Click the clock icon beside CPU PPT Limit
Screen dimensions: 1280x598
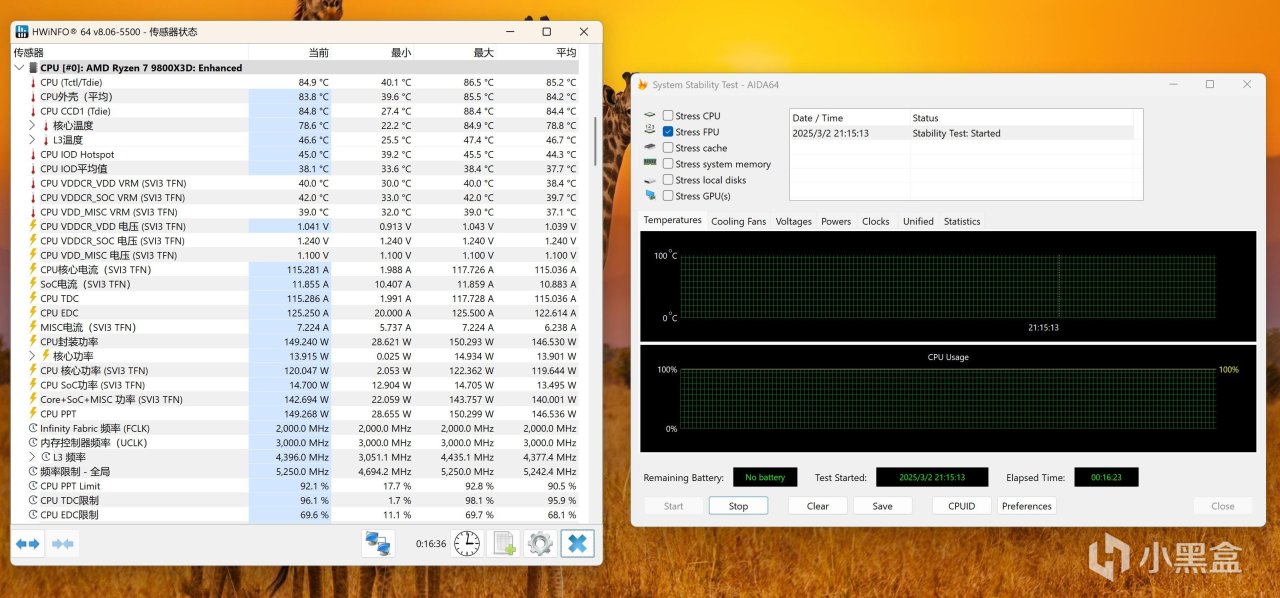coord(33,486)
